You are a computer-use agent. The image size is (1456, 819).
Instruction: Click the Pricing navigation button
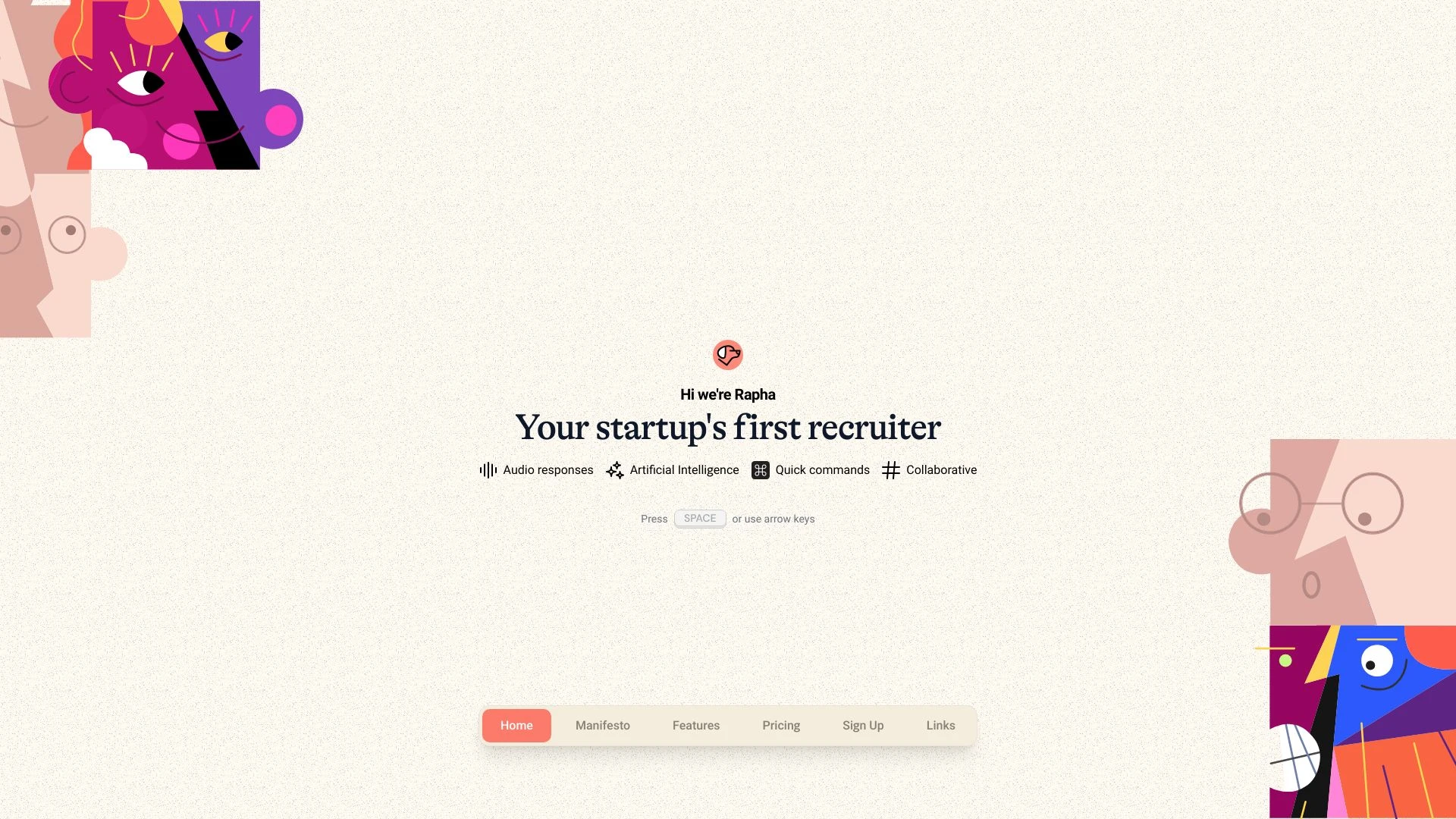coord(780,725)
